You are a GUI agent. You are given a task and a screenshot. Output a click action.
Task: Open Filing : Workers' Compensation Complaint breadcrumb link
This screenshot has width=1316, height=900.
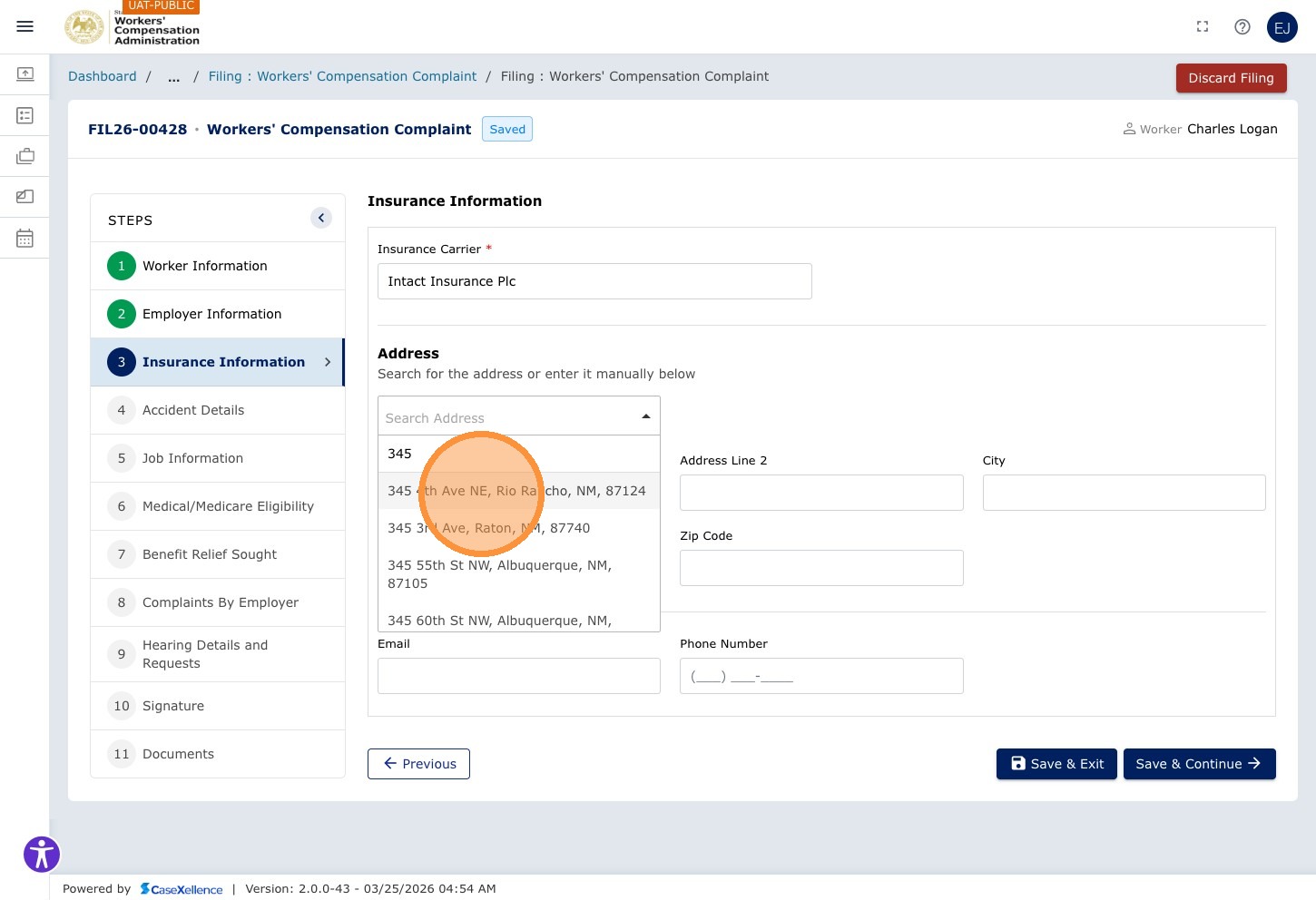click(x=342, y=76)
